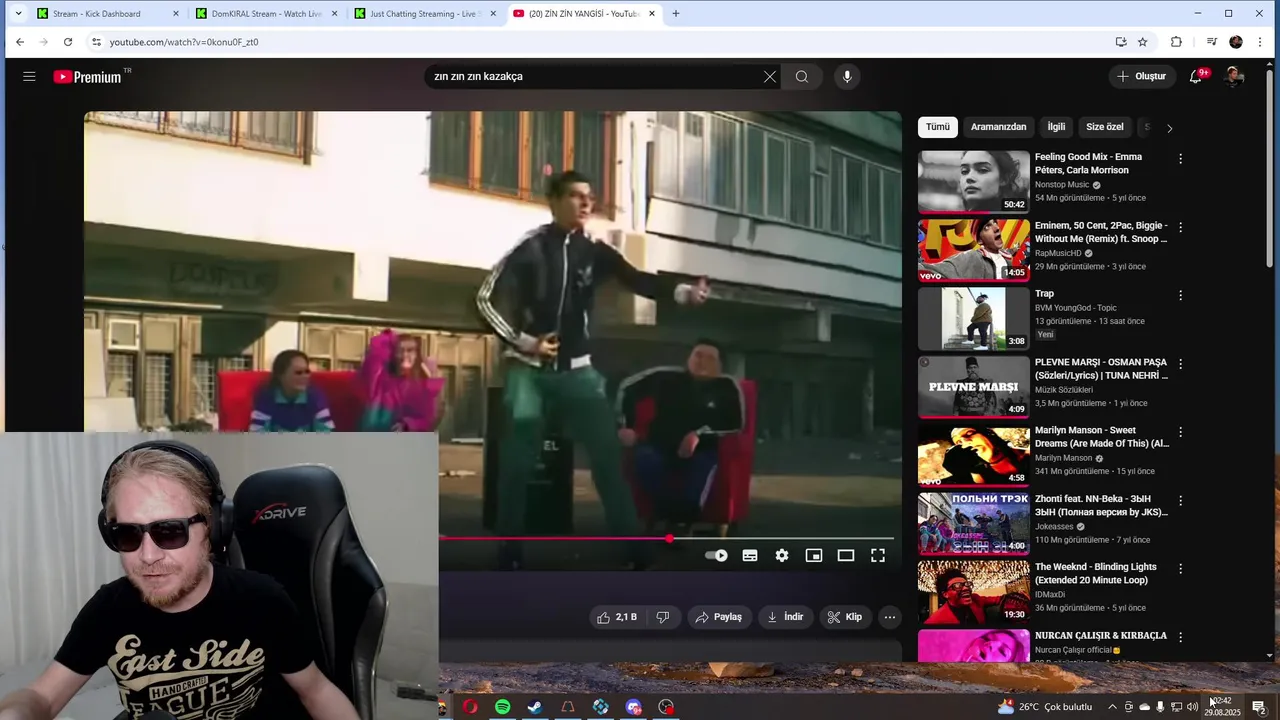Click the Oluştur create button
Viewport: 1280px width, 720px height.
(1141, 77)
